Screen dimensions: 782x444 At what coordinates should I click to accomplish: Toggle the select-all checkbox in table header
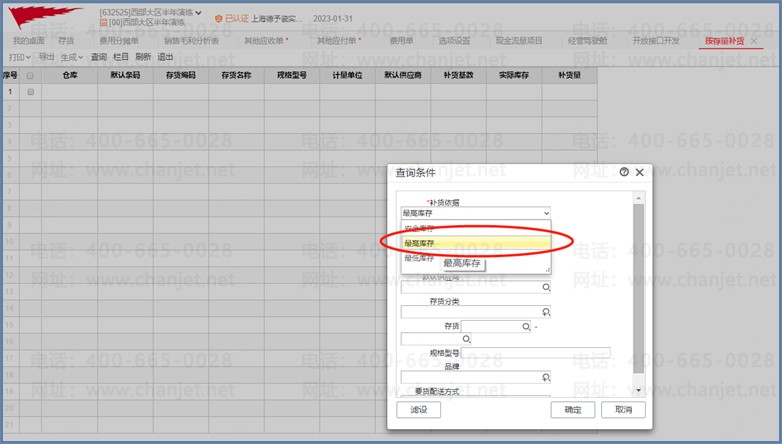coord(30,76)
